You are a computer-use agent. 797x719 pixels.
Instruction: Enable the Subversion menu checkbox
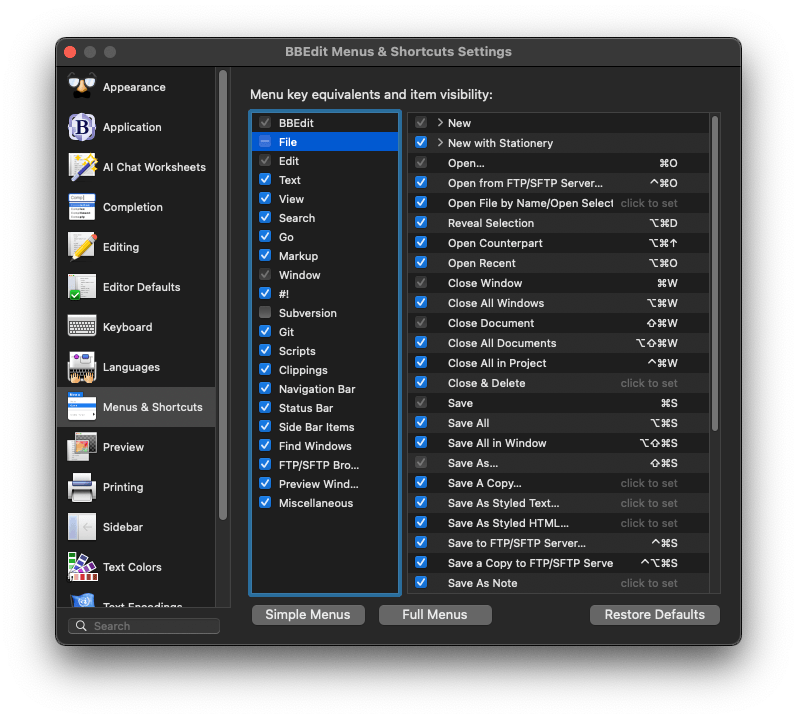point(265,312)
